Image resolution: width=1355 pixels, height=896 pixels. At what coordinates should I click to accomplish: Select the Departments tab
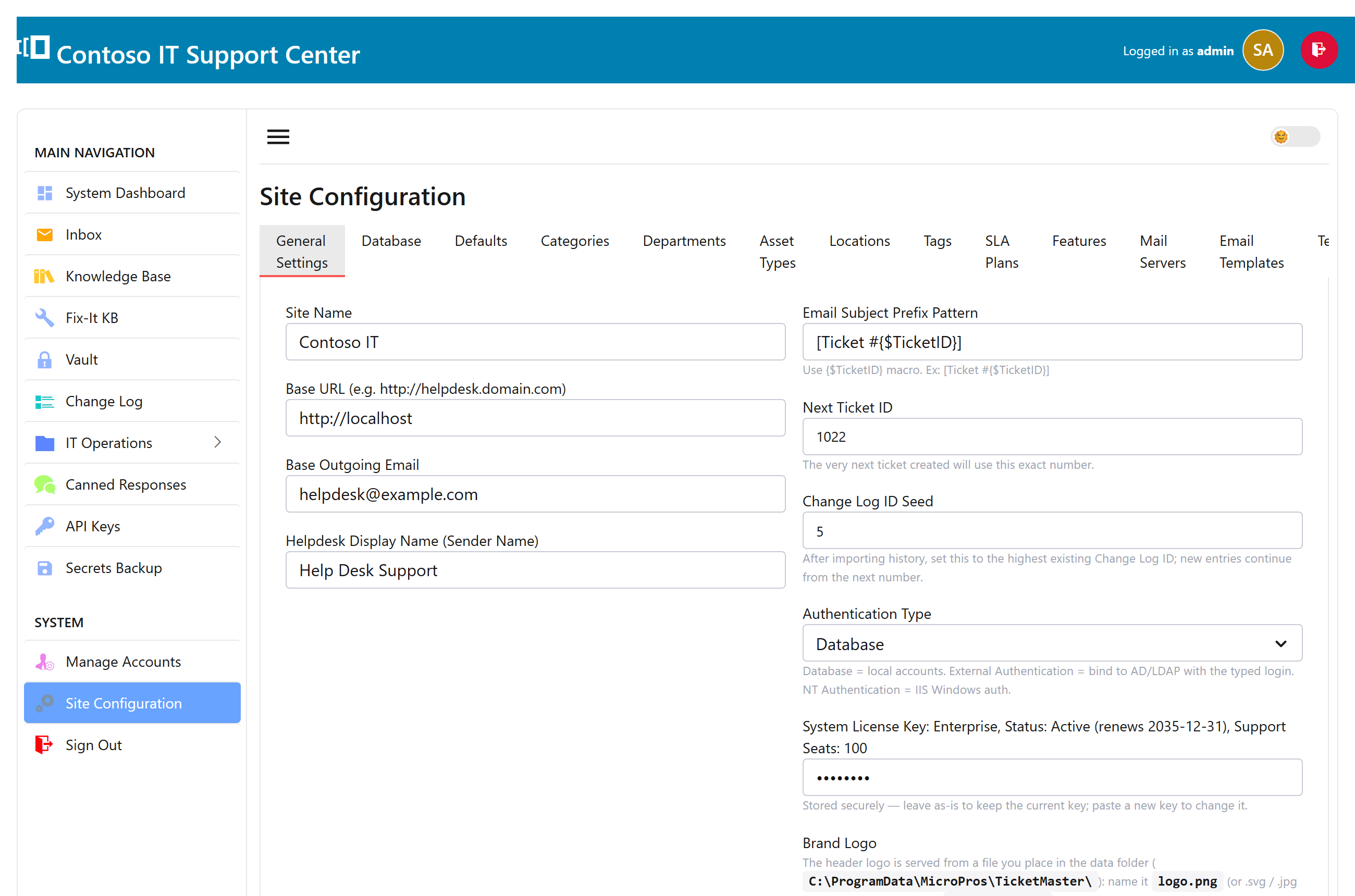point(684,241)
